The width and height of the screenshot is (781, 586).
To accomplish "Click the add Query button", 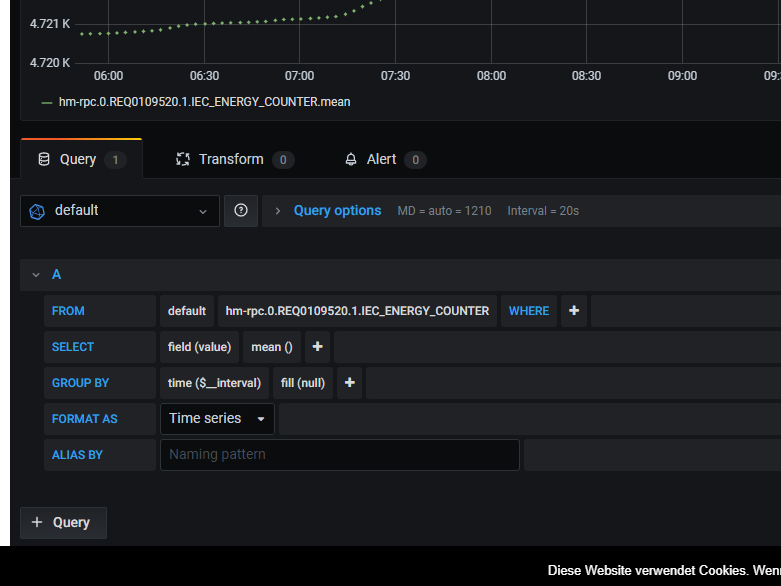I will pyautogui.click(x=63, y=523).
